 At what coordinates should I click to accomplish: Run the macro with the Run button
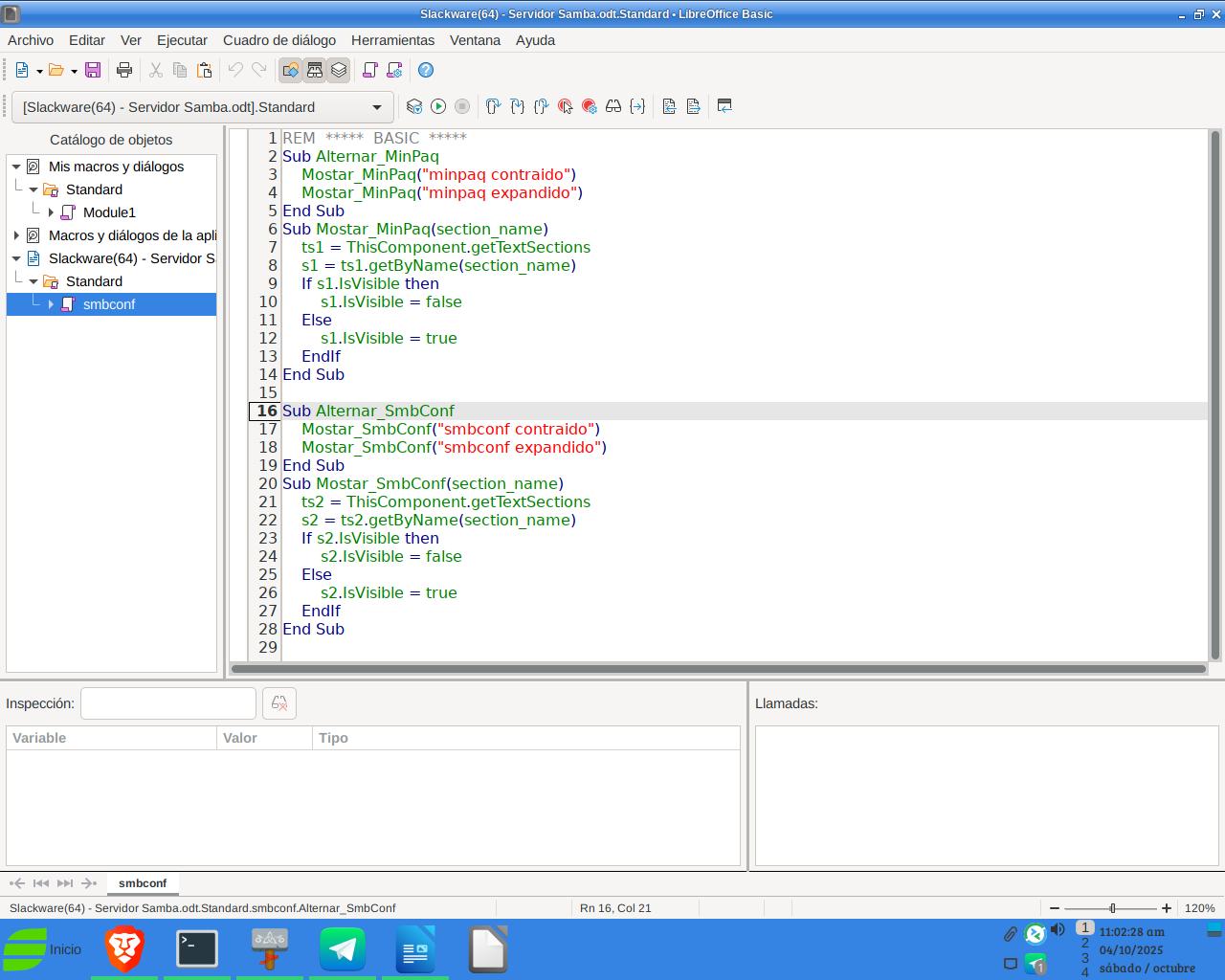438,106
